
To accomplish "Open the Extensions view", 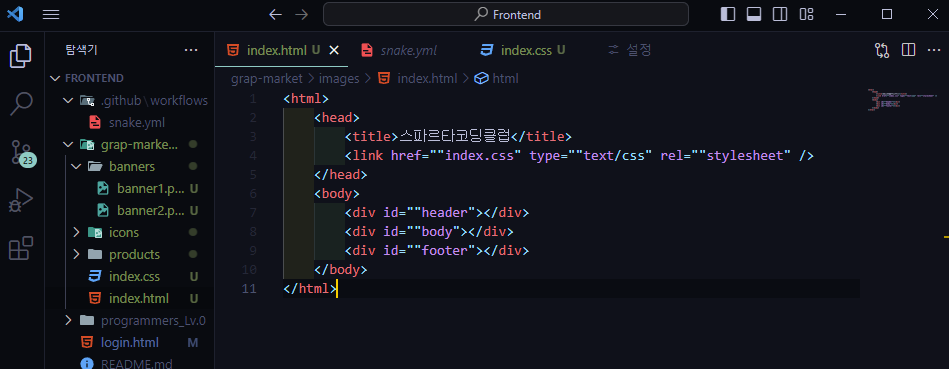I will 21,248.
